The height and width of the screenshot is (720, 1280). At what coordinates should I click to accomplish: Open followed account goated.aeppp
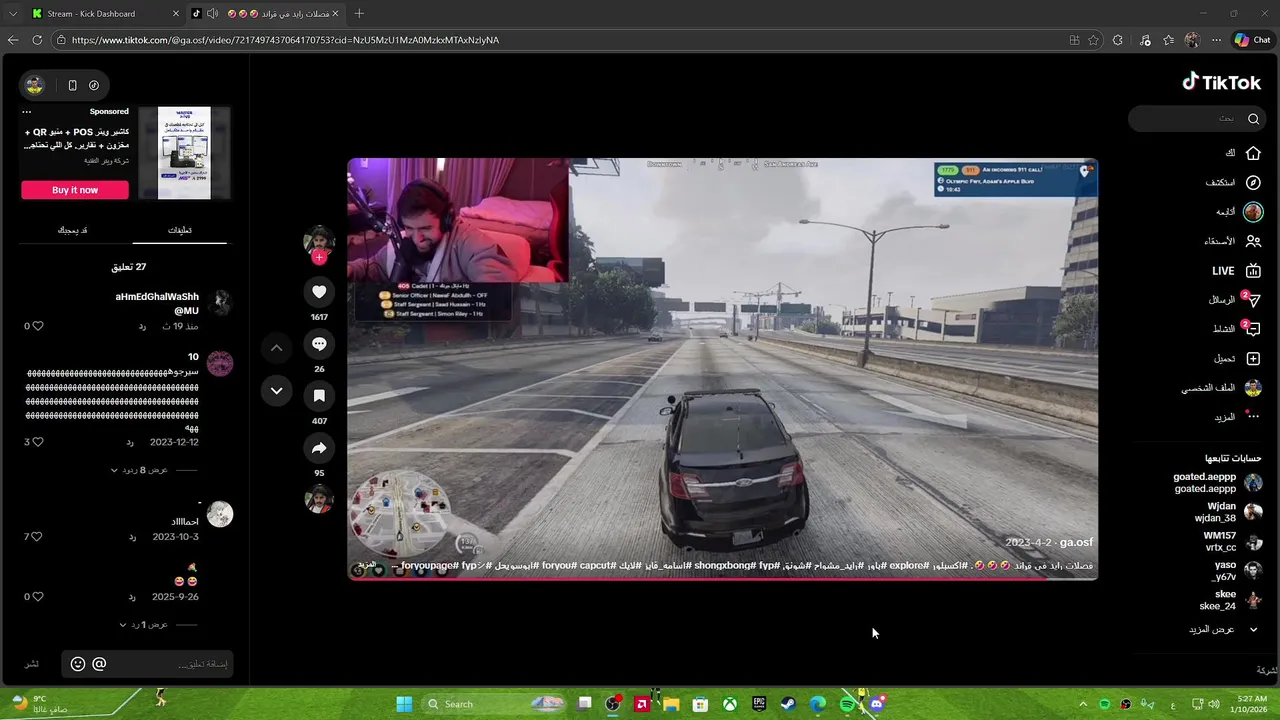[1217, 483]
